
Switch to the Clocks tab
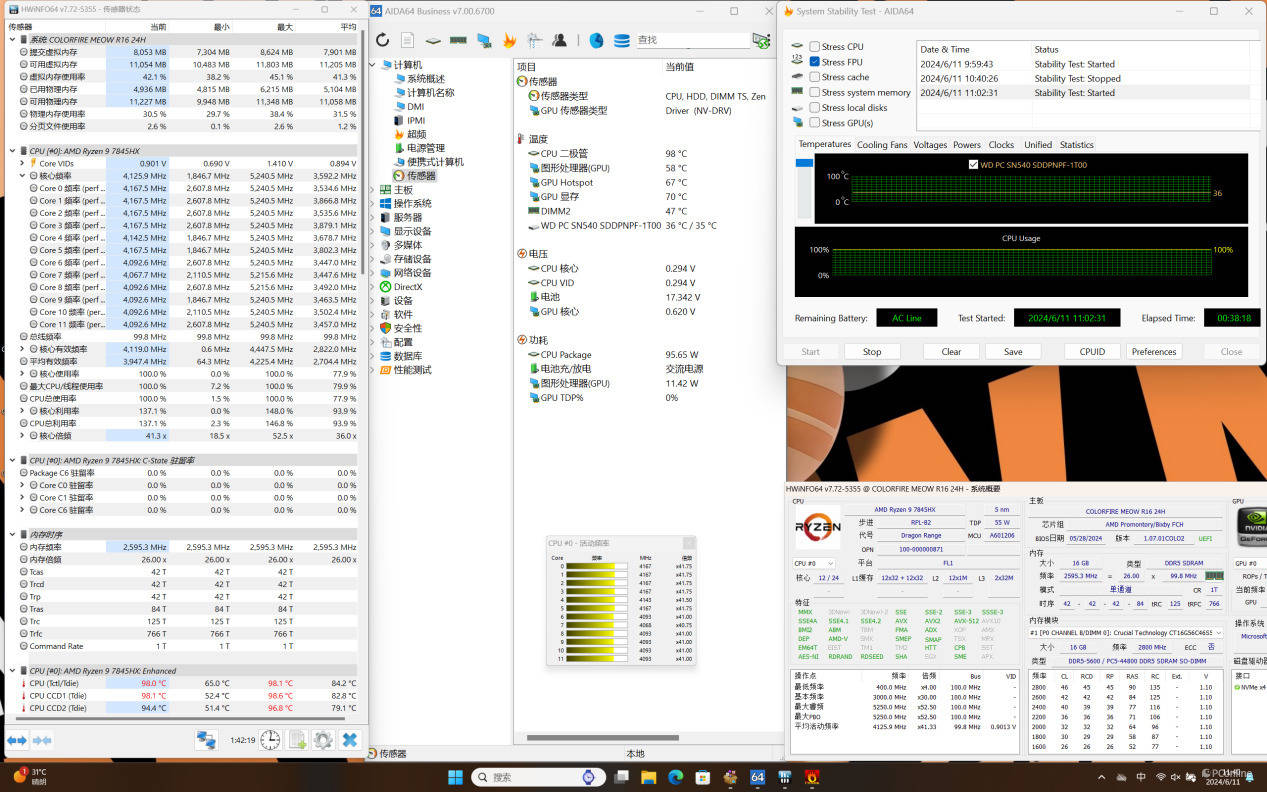coord(1001,145)
